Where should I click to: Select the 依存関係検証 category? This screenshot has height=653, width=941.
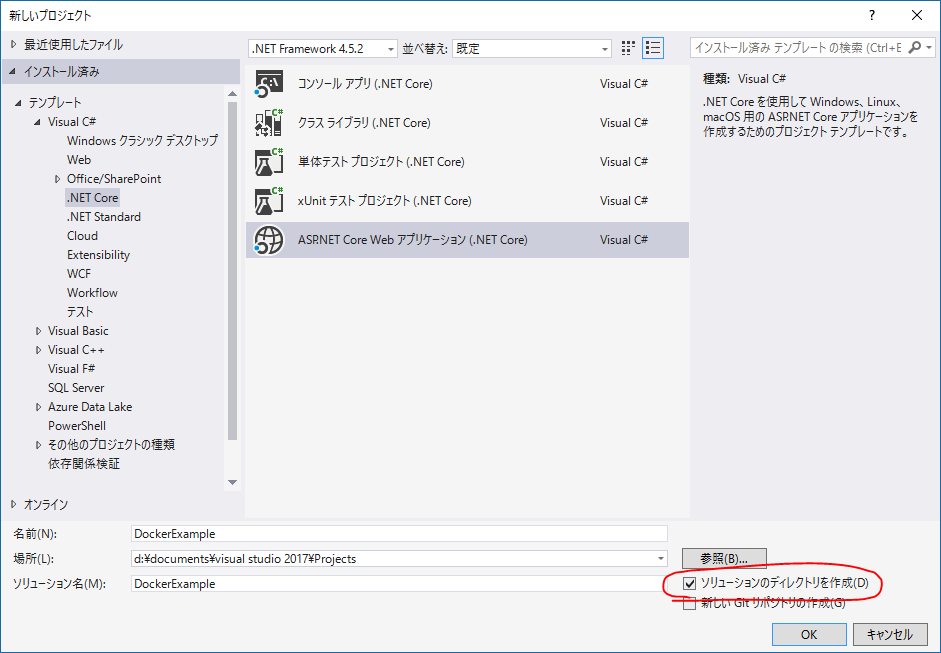[84, 464]
